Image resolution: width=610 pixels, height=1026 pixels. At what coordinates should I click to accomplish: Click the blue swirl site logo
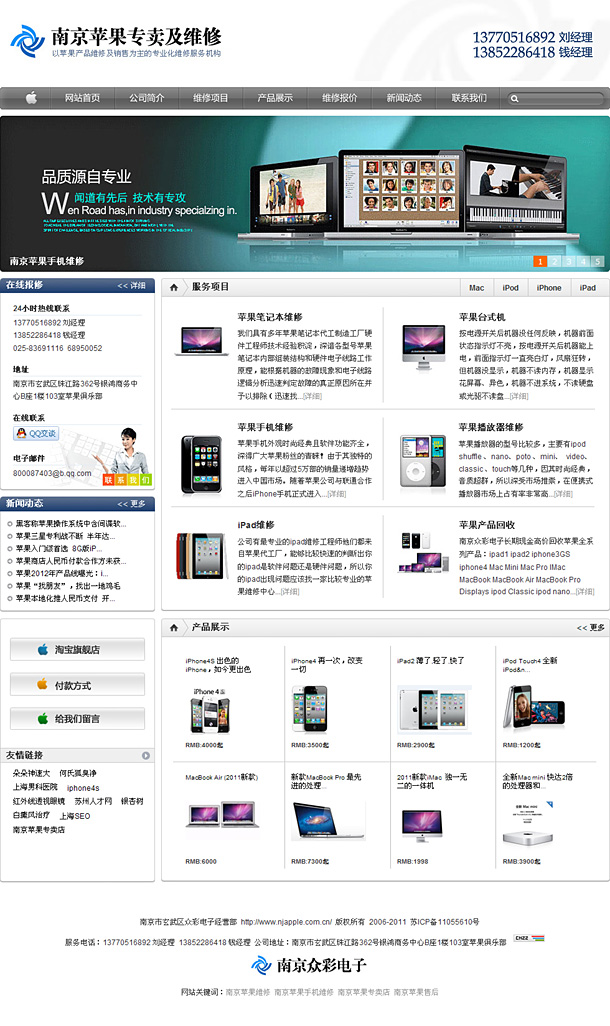pyautogui.click(x=27, y=41)
